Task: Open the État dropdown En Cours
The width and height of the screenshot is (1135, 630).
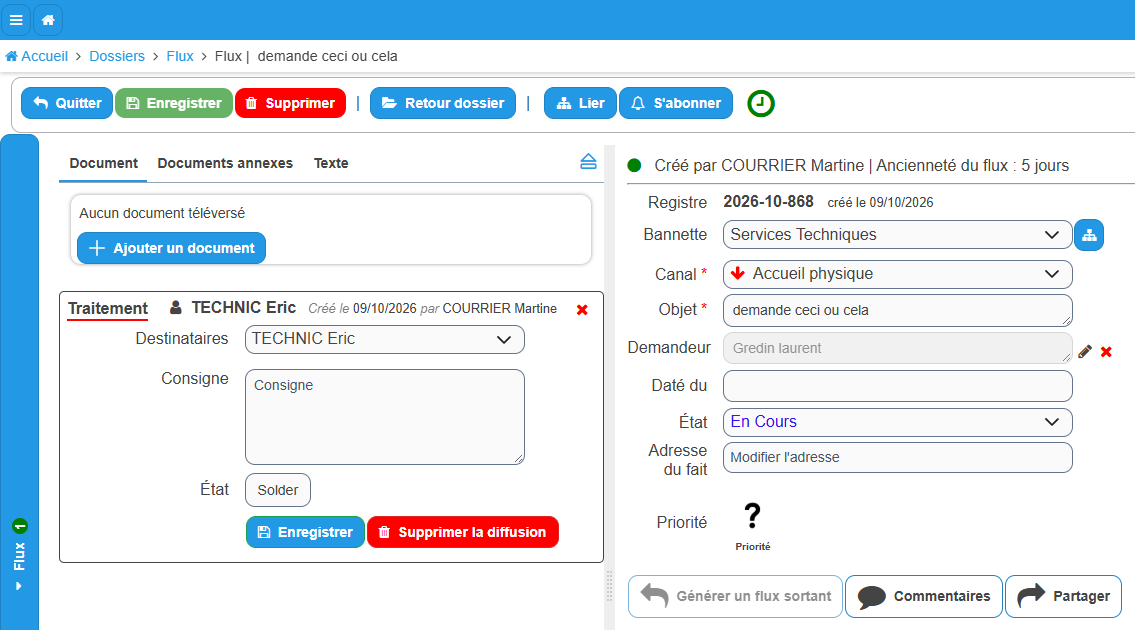Action: [x=897, y=422]
